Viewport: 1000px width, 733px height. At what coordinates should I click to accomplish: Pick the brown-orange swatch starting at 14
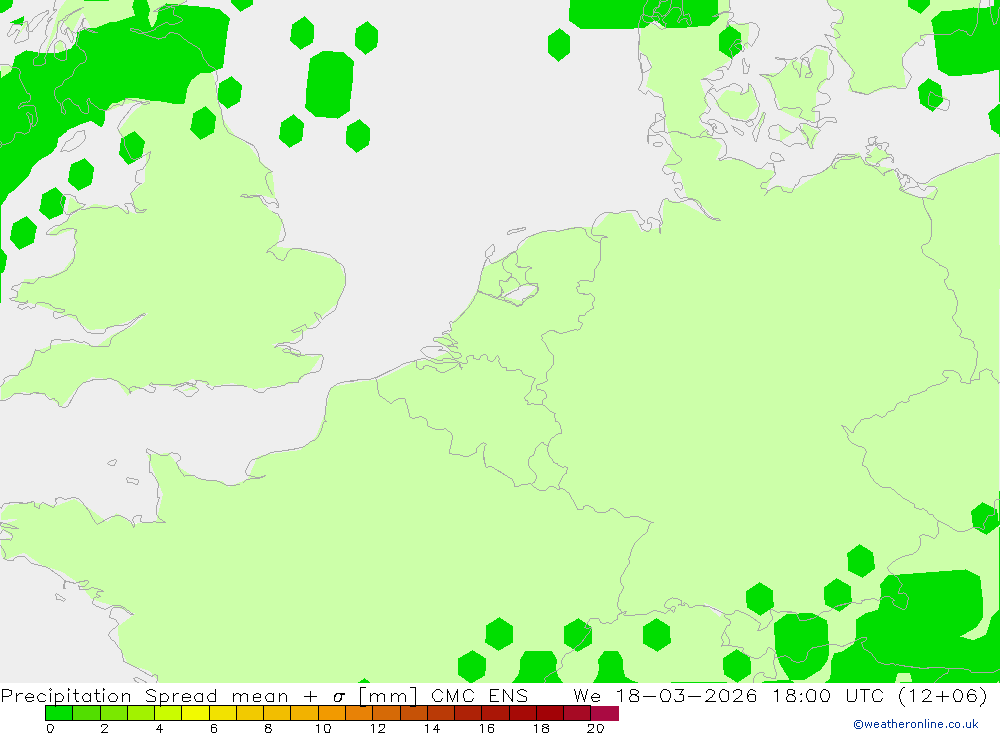pos(441,713)
